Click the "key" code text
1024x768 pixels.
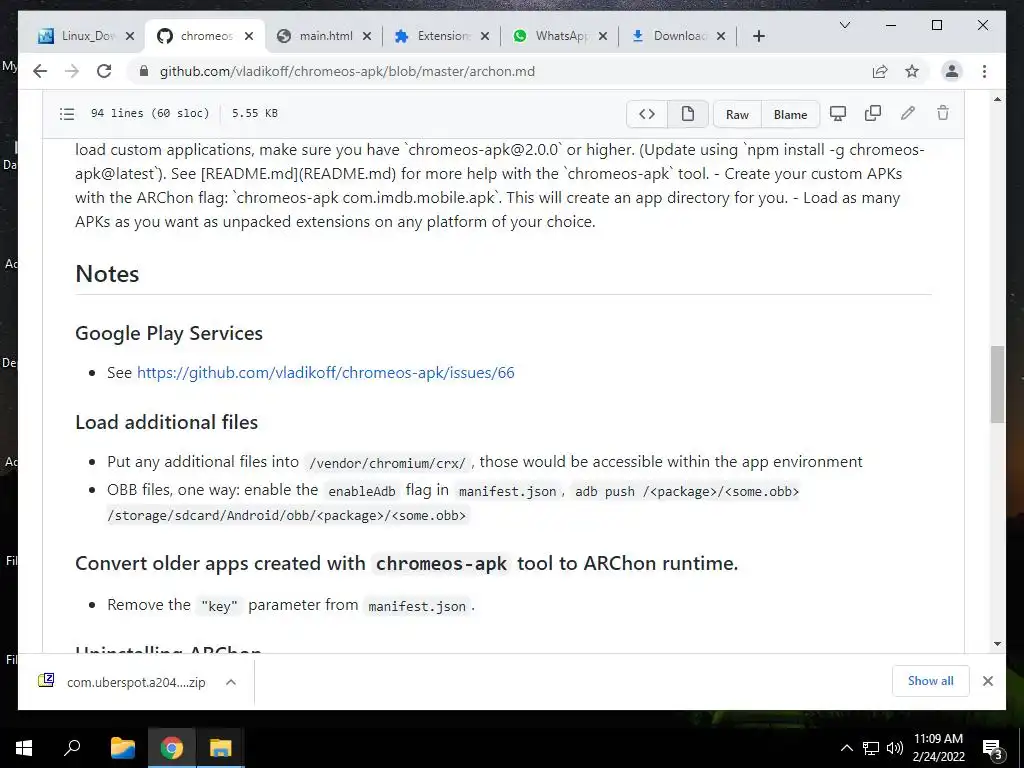click(x=219, y=606)
